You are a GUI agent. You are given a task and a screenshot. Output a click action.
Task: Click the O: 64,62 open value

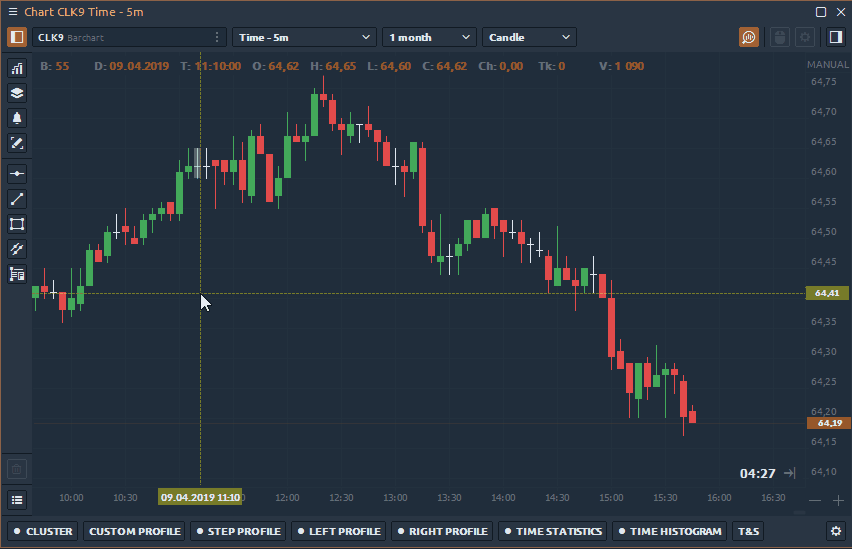[x=275, y=66]
